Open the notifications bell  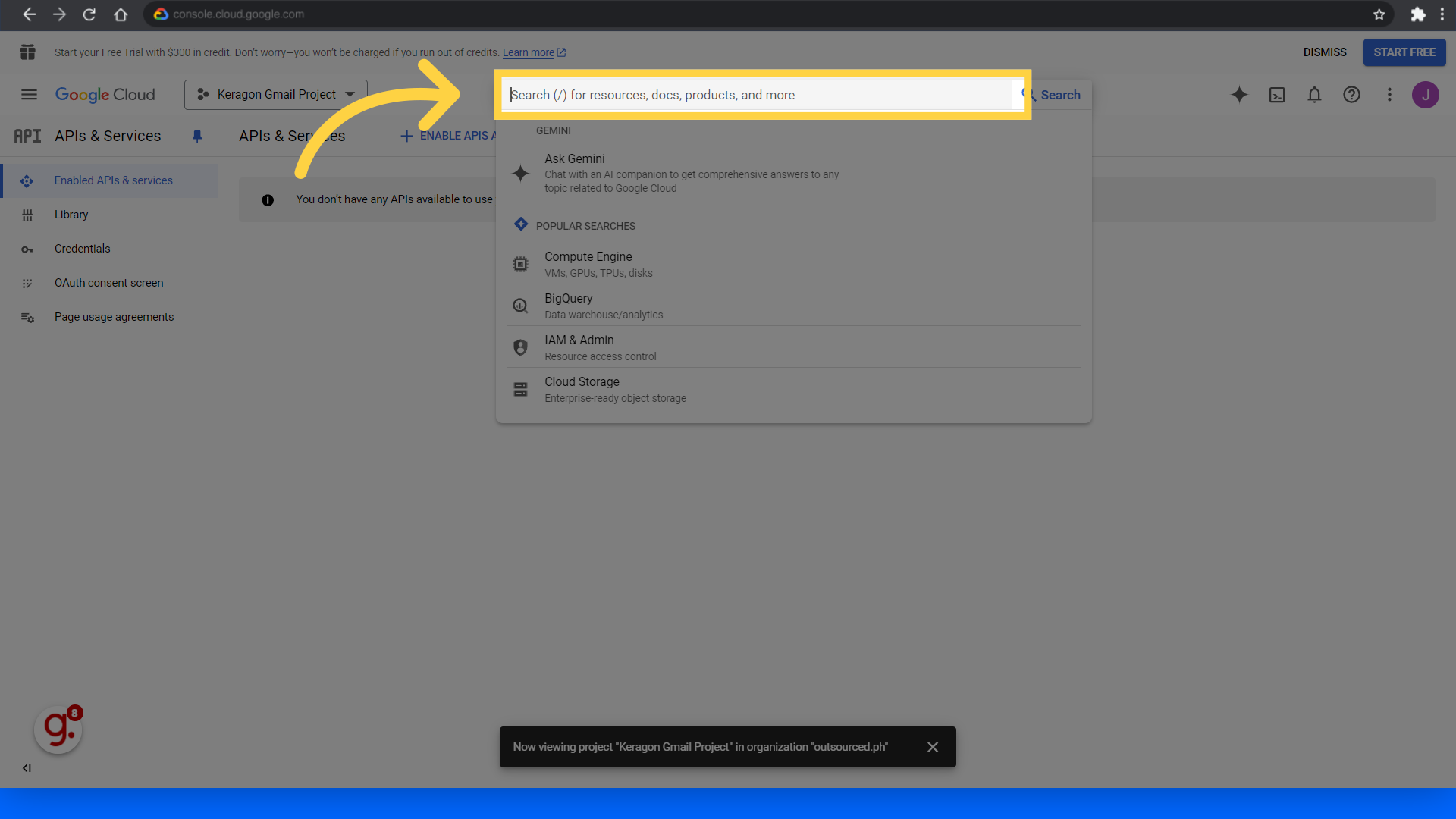click(x=1314, y=95)
